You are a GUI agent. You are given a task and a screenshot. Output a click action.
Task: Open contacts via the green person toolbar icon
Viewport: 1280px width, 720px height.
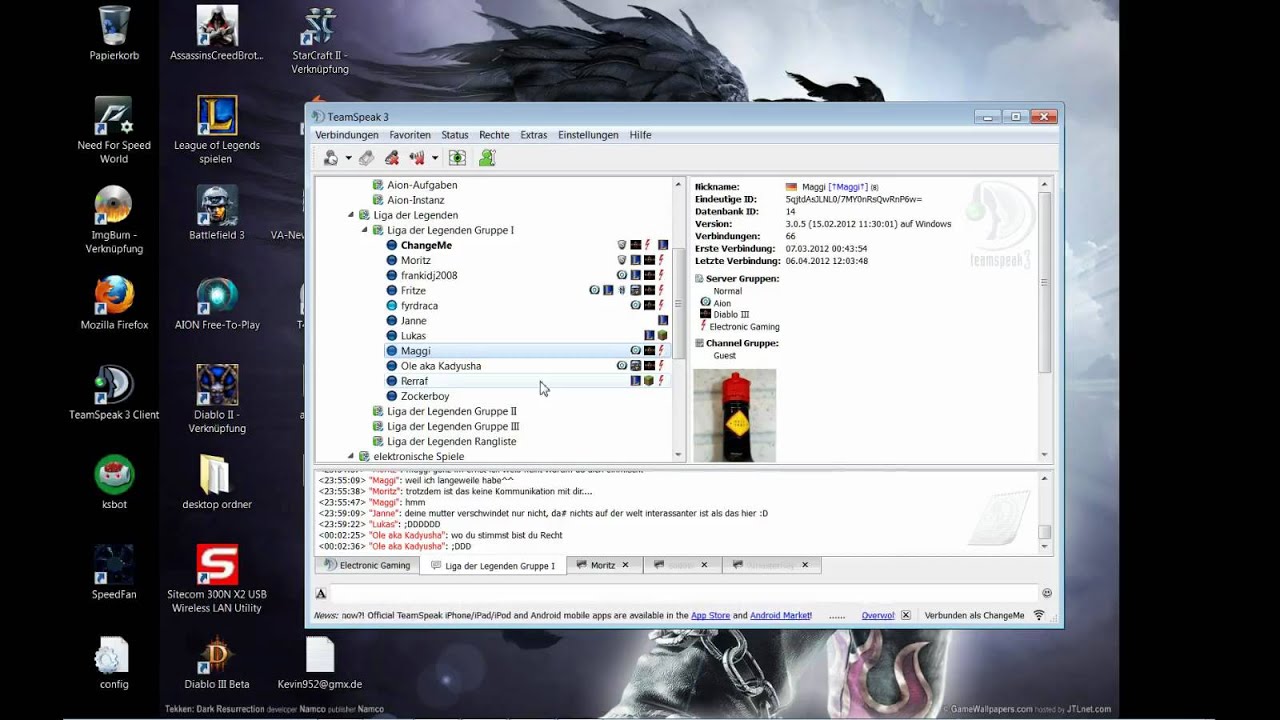[487, 158]
